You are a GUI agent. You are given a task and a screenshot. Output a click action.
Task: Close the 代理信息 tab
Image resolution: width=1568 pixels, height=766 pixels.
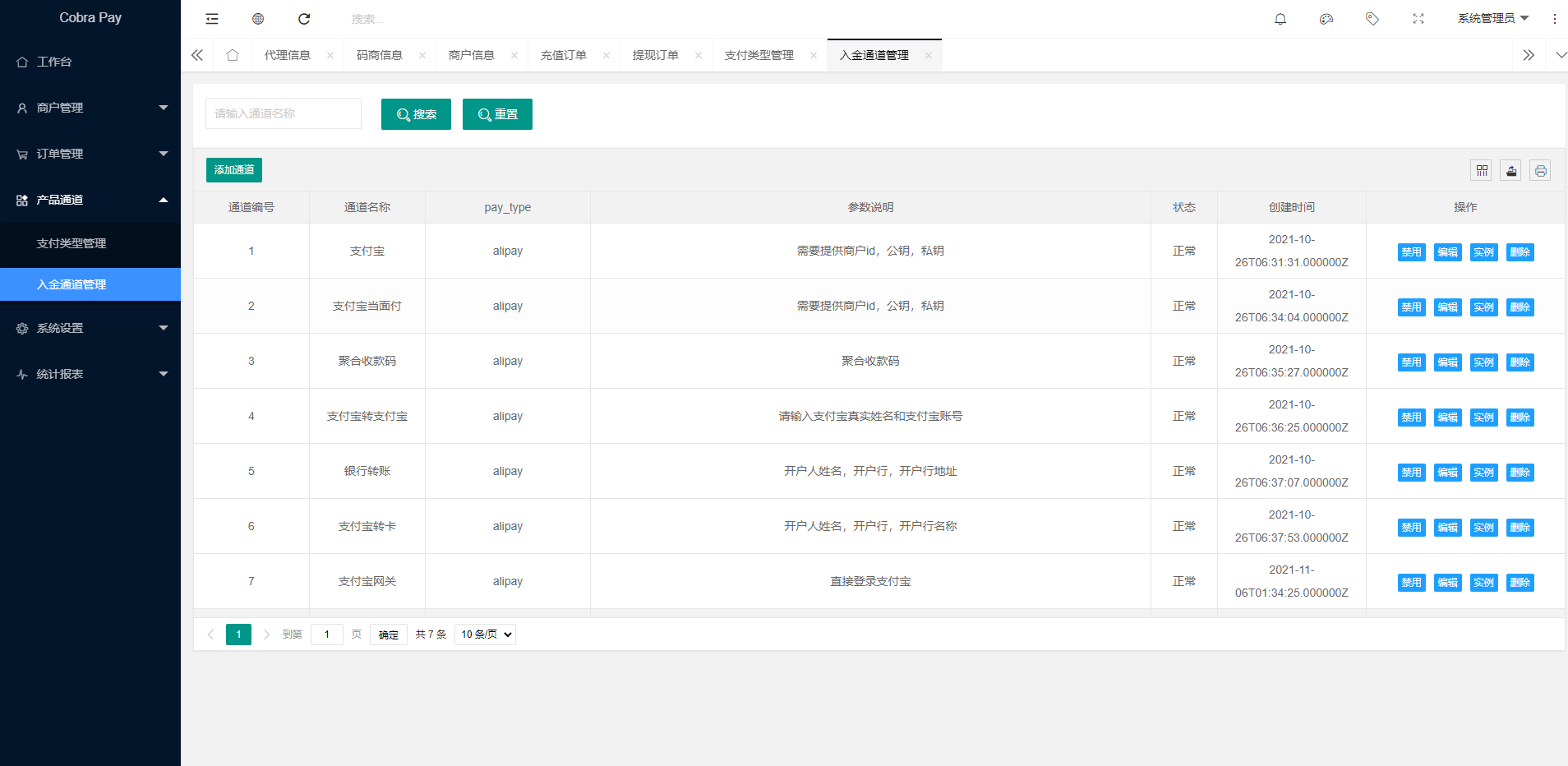(x=330, y=55)
